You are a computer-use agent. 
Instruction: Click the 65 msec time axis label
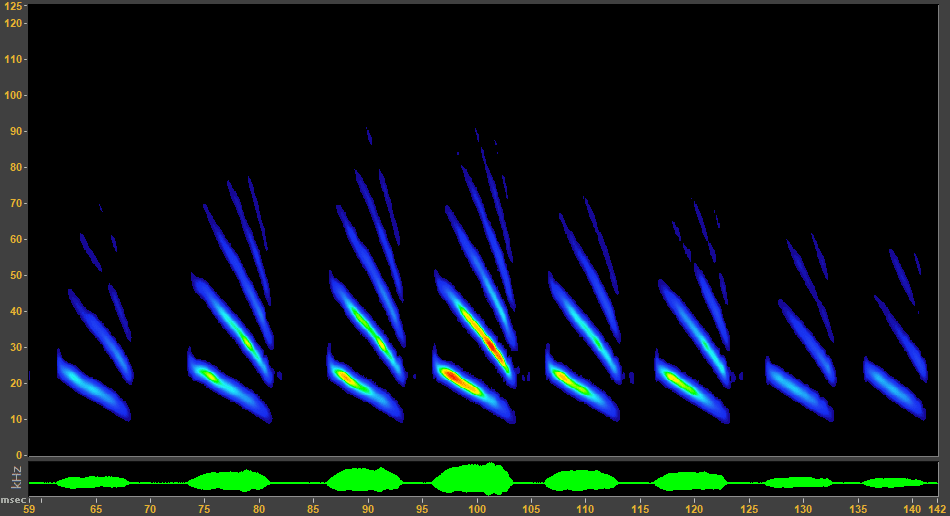[96, 509]
